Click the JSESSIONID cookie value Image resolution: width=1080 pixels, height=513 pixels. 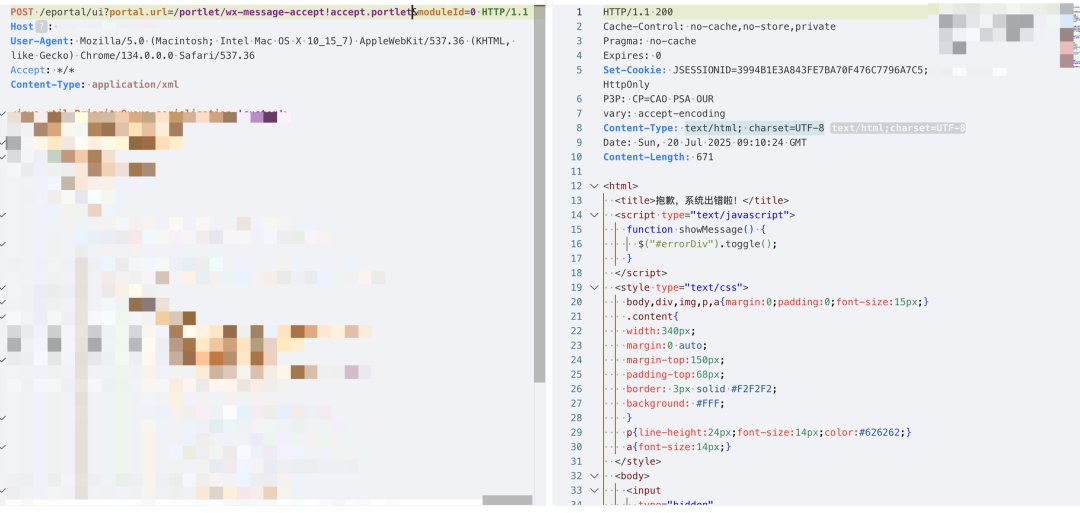click(800, 70)
